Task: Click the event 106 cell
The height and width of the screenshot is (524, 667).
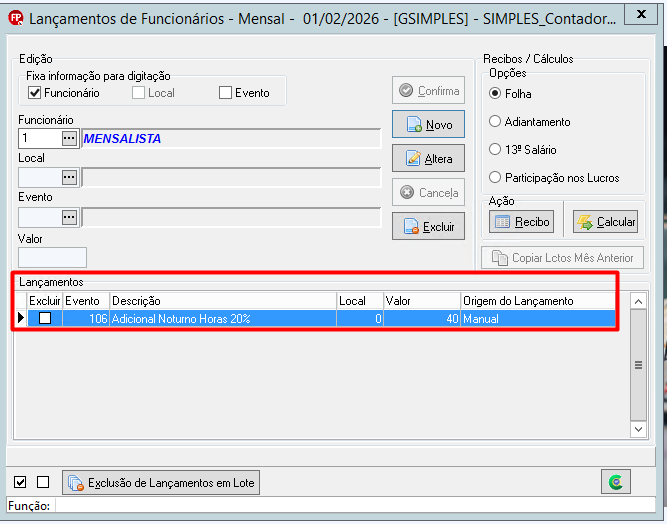Action: coord(86,318)
